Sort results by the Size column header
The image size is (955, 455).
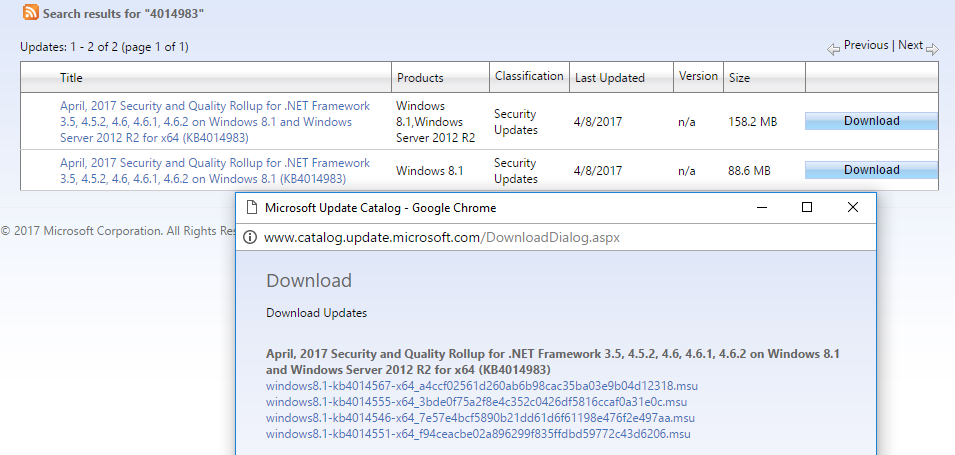(739, 78)
